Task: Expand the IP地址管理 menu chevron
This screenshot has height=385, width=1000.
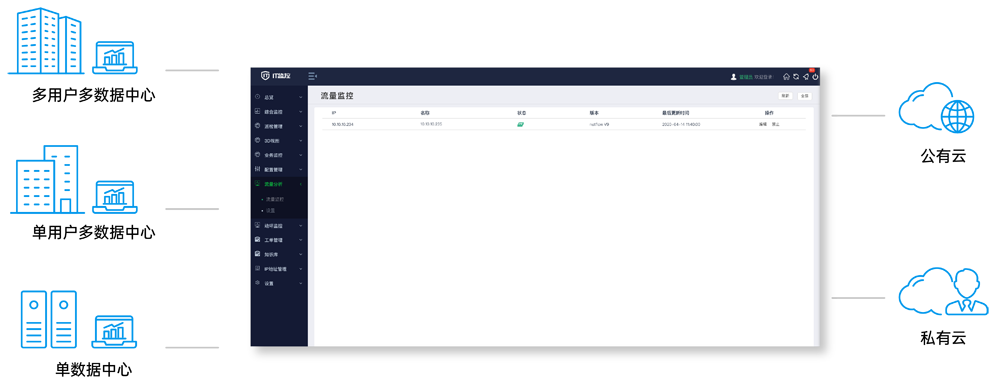Action: pos(300,269)
